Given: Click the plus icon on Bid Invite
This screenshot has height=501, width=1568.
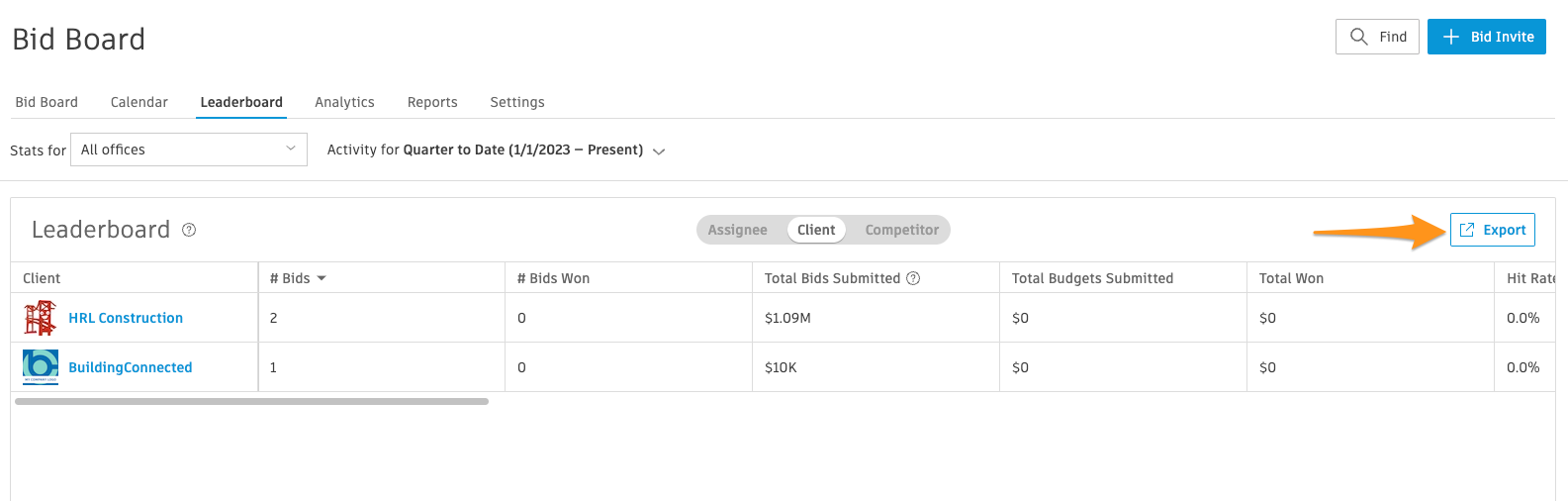Looking at the screenshot, I should click(1451, 37).
